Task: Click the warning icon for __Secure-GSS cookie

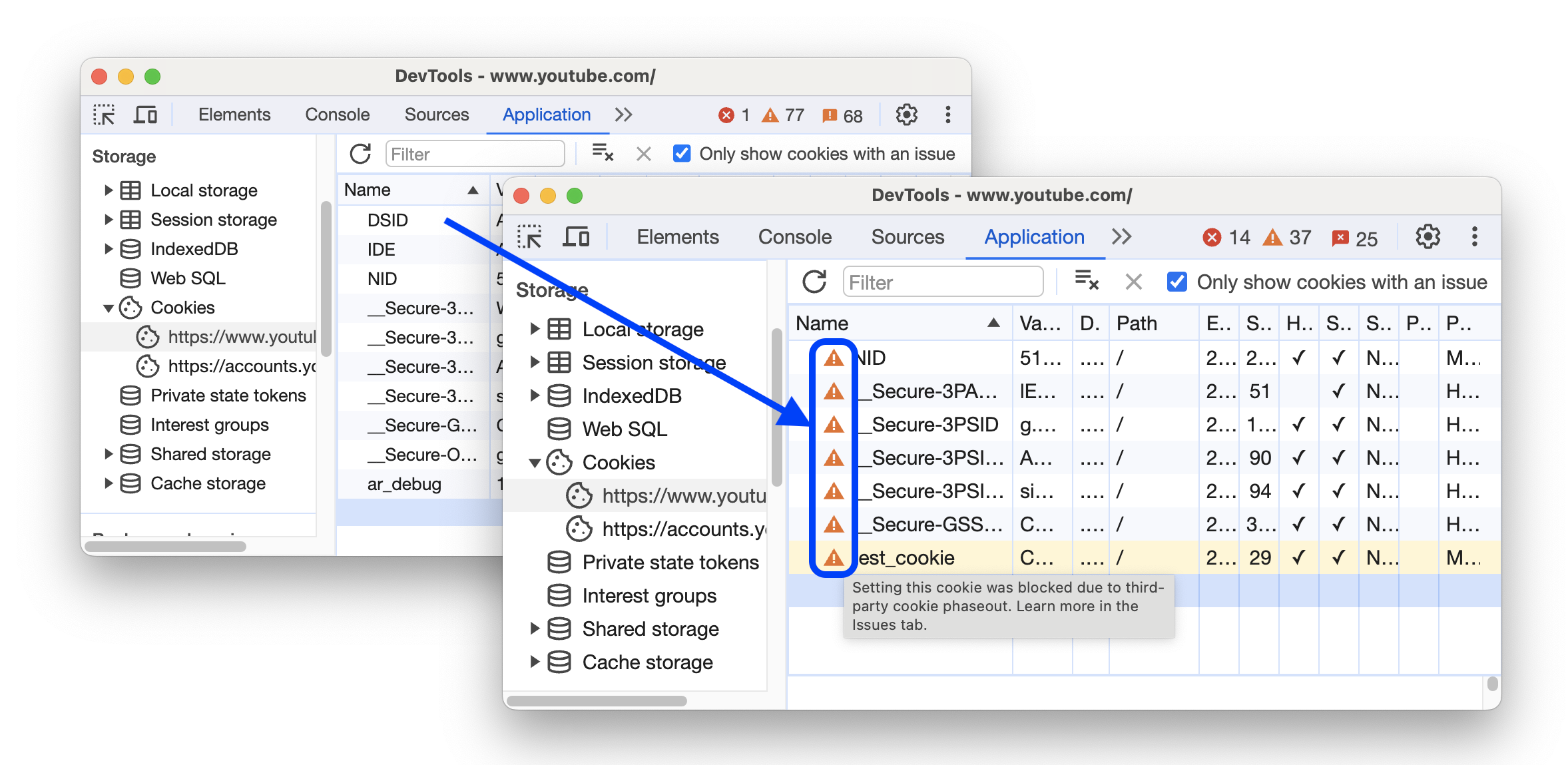Action: coord(830,524)
